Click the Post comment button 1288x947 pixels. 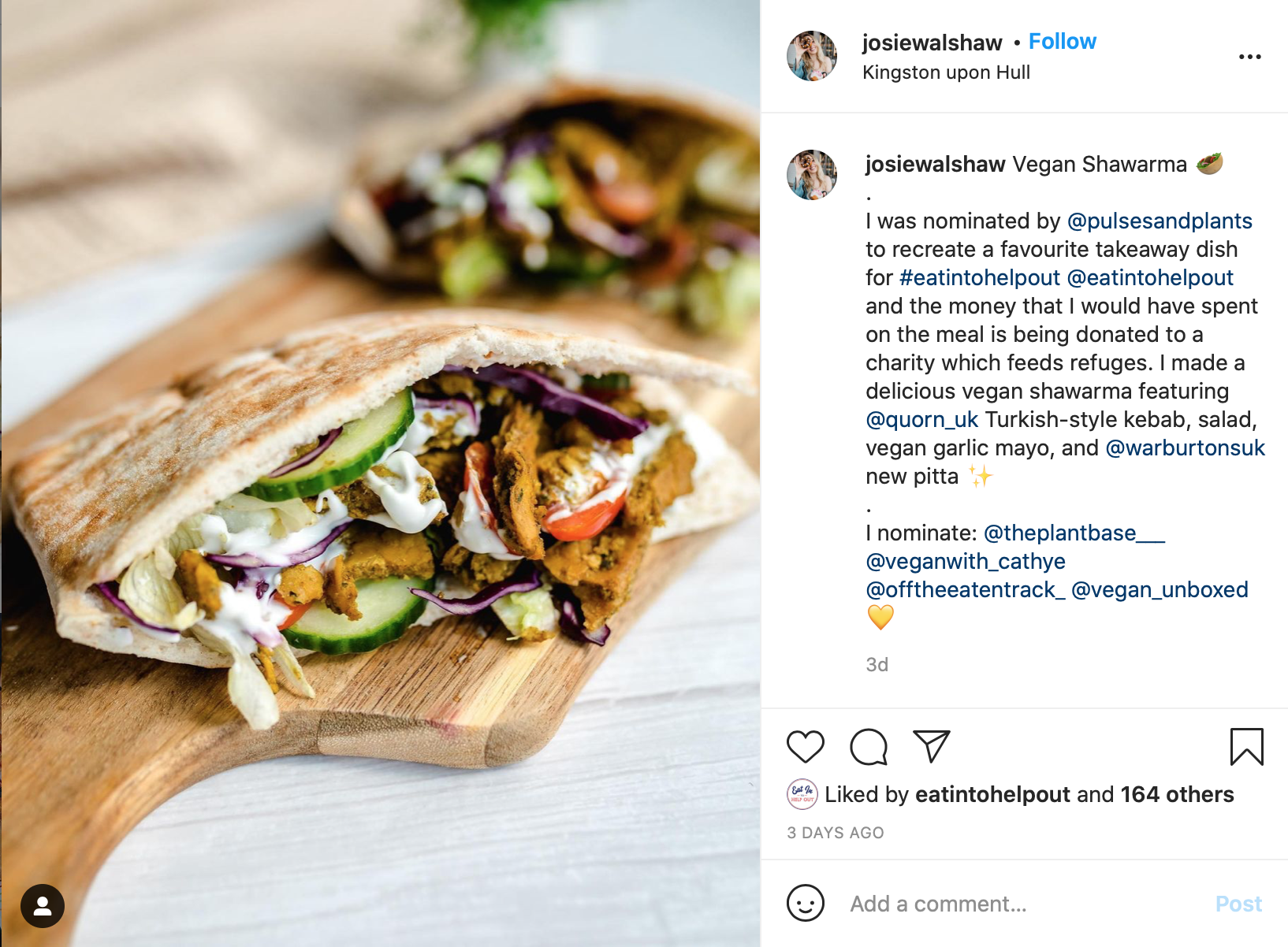pyautogui.click(x=1238, y=904)
